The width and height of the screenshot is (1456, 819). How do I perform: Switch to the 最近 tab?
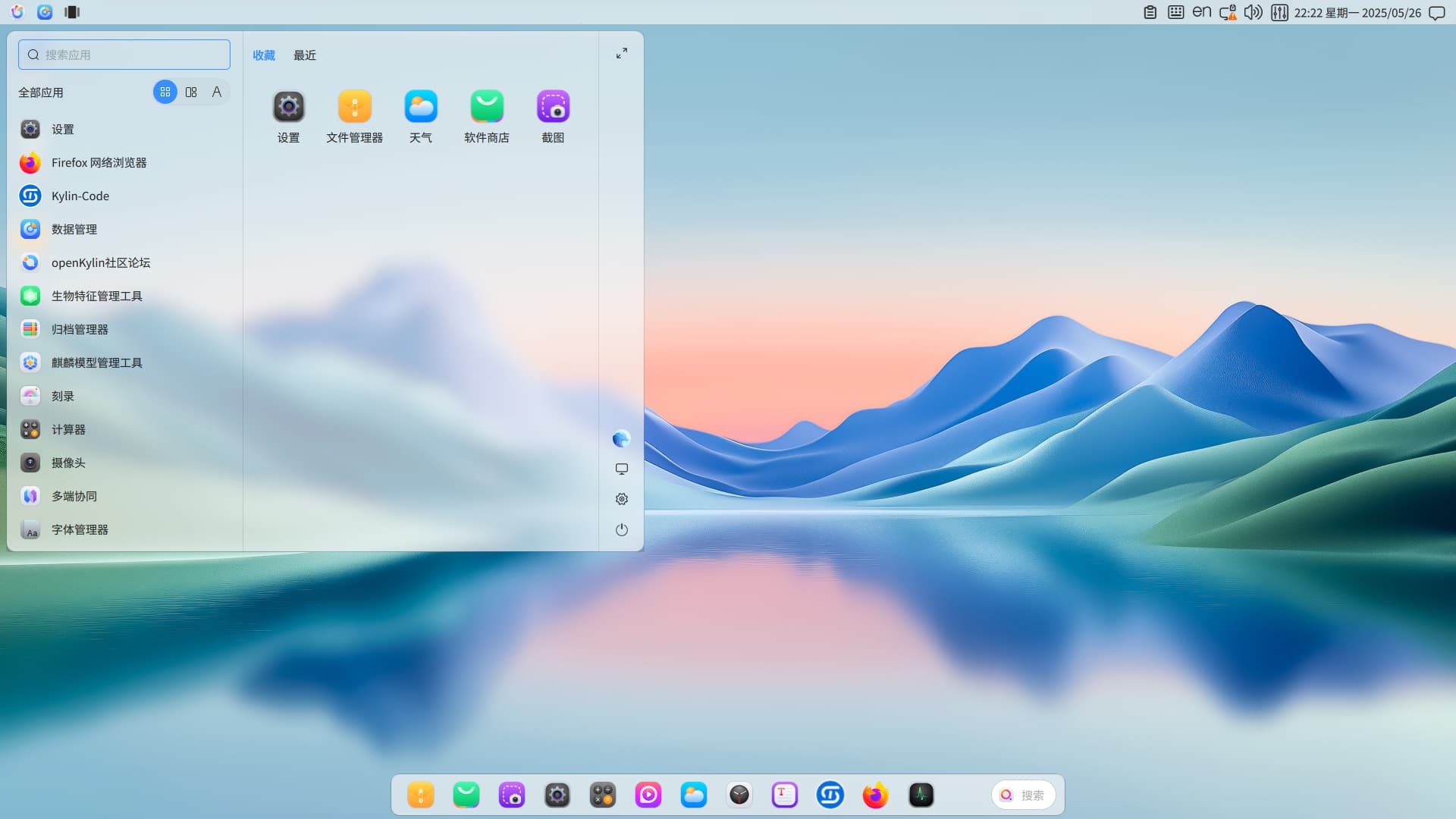pos(305,55)
